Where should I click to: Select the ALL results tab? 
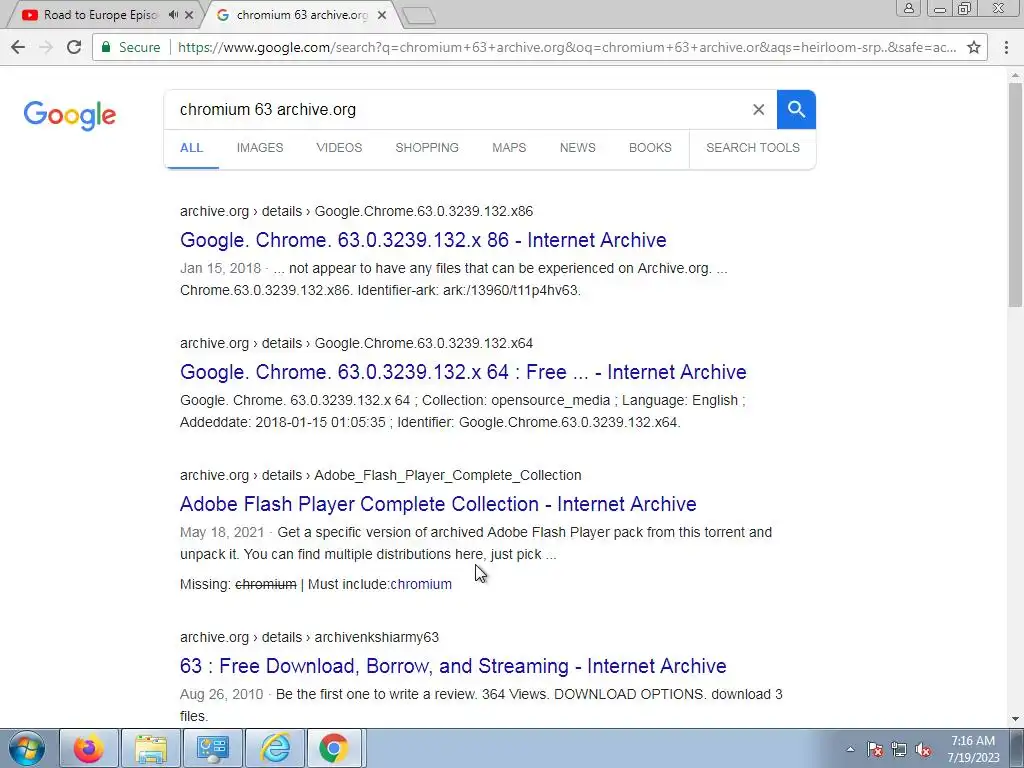coord(191,148)
